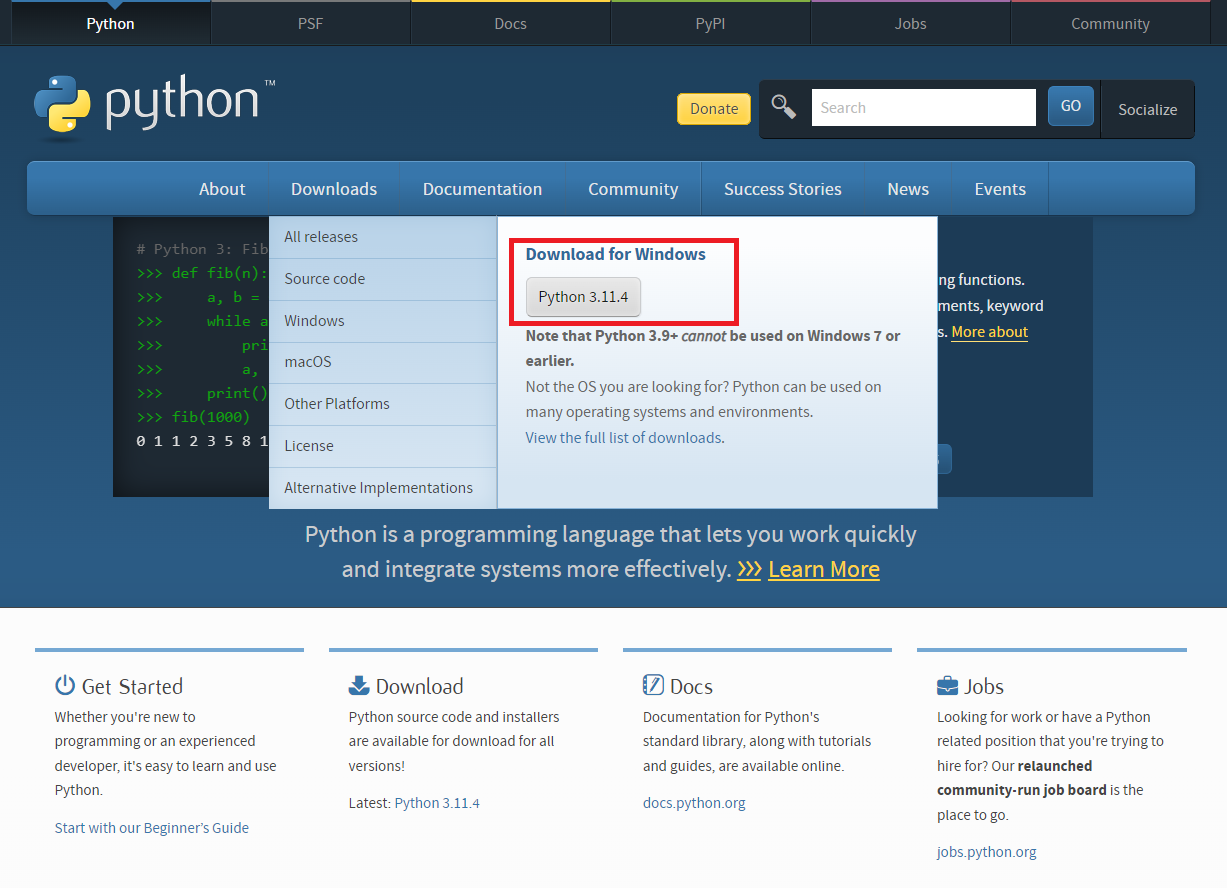Screen dimensions: 1227x888
Task: Click the download arrow icon beside Download
Action: [x=359, y=685]
